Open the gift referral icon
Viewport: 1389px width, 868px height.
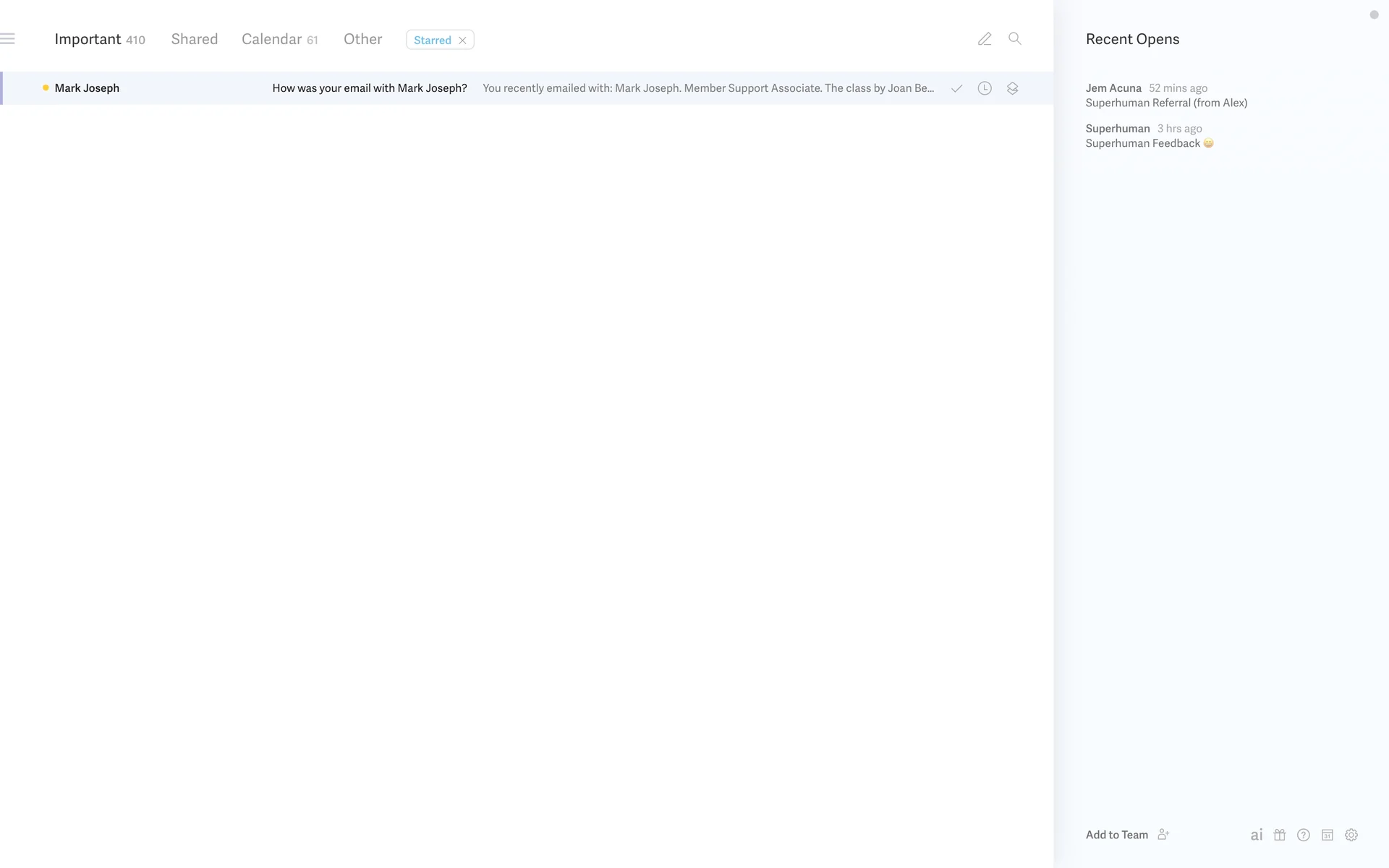(1280, 835)
